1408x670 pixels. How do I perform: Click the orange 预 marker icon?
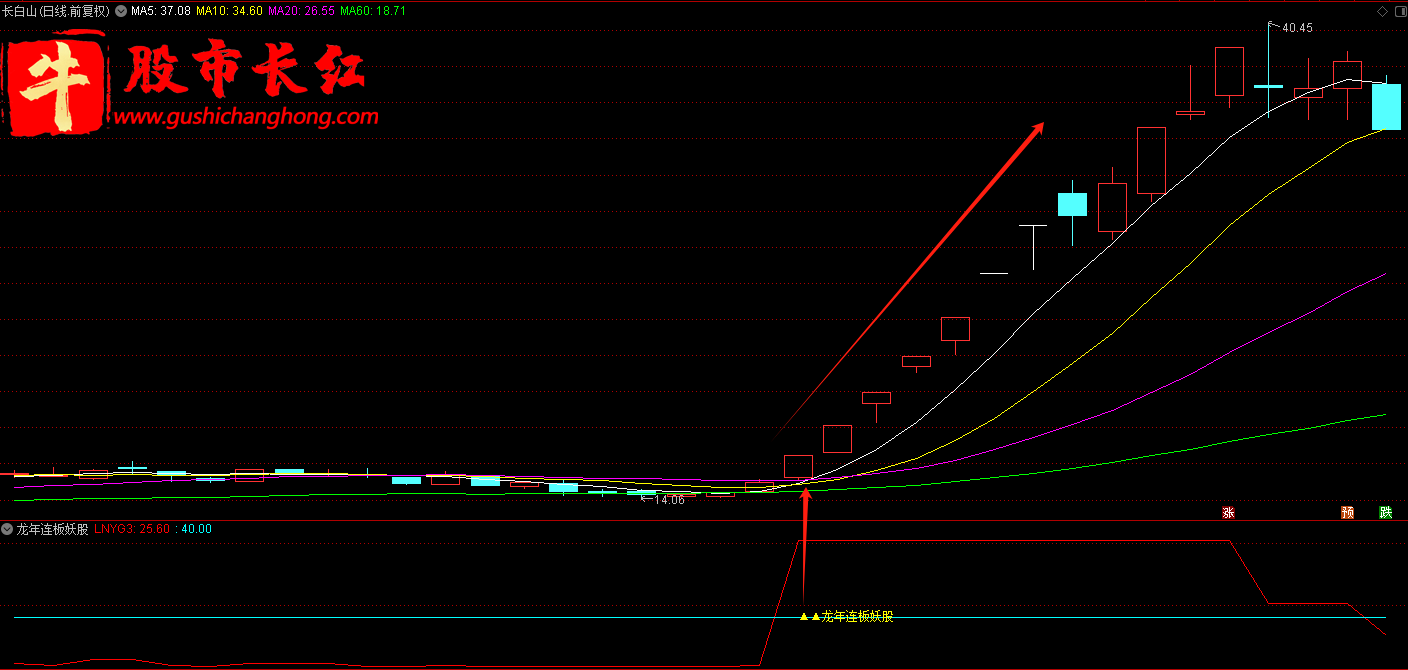click(x=1348, y=513)
